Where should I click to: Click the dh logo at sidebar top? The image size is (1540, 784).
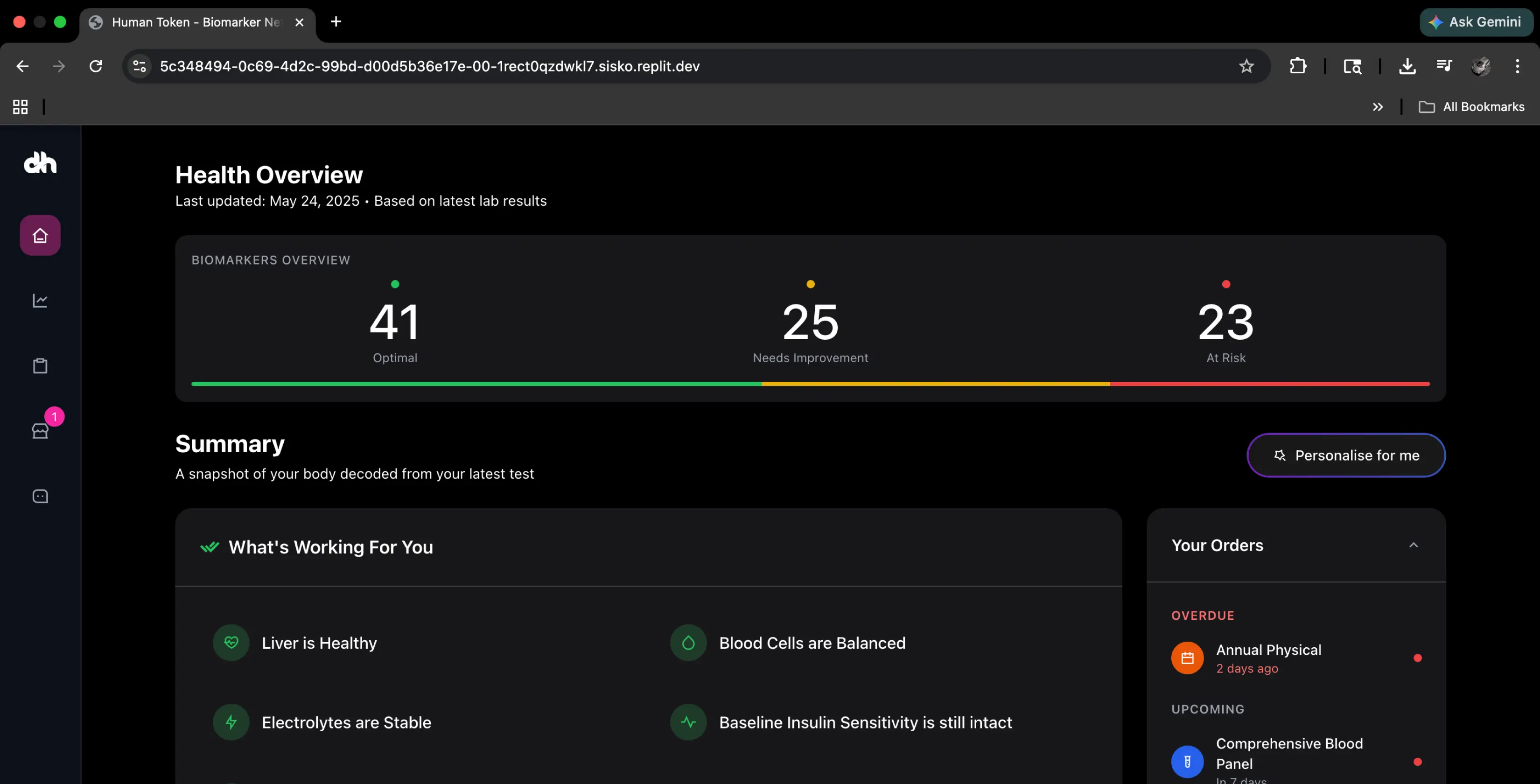click(x=40, y=163)
